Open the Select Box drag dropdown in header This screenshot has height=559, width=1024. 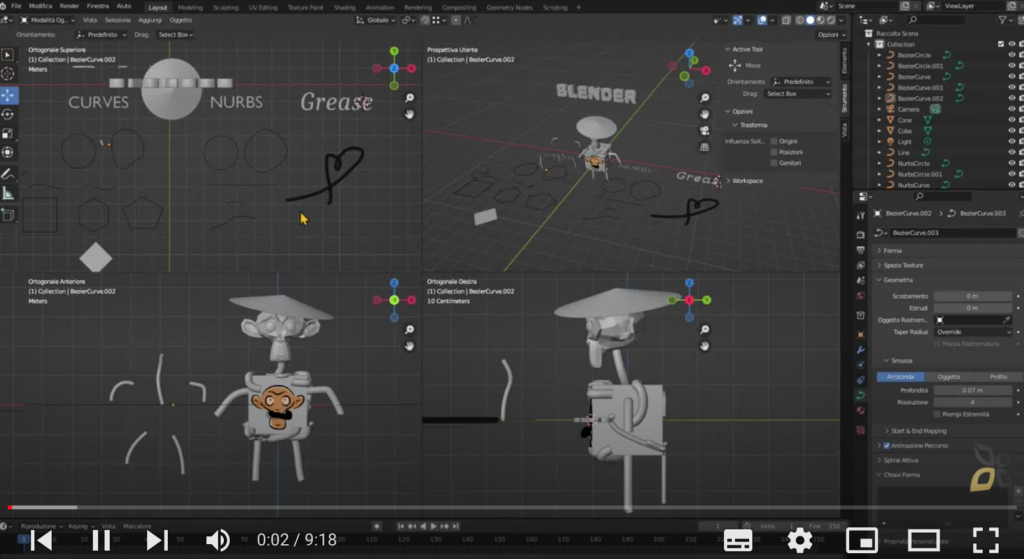pyautogui.click(x=175, y=35)
